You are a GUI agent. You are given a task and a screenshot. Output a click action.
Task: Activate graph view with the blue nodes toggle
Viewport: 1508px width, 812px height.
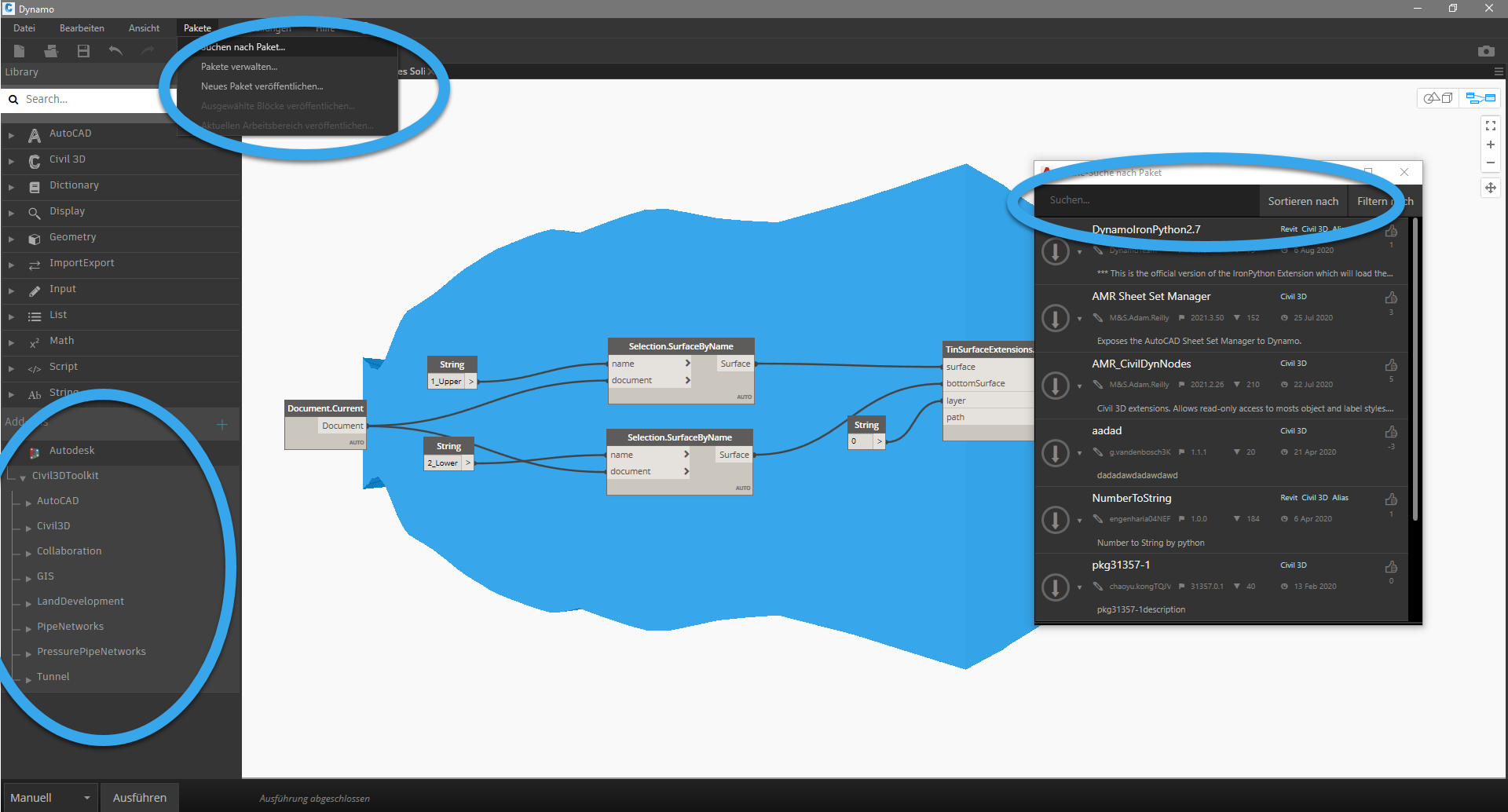click(x=1480, y=97)
